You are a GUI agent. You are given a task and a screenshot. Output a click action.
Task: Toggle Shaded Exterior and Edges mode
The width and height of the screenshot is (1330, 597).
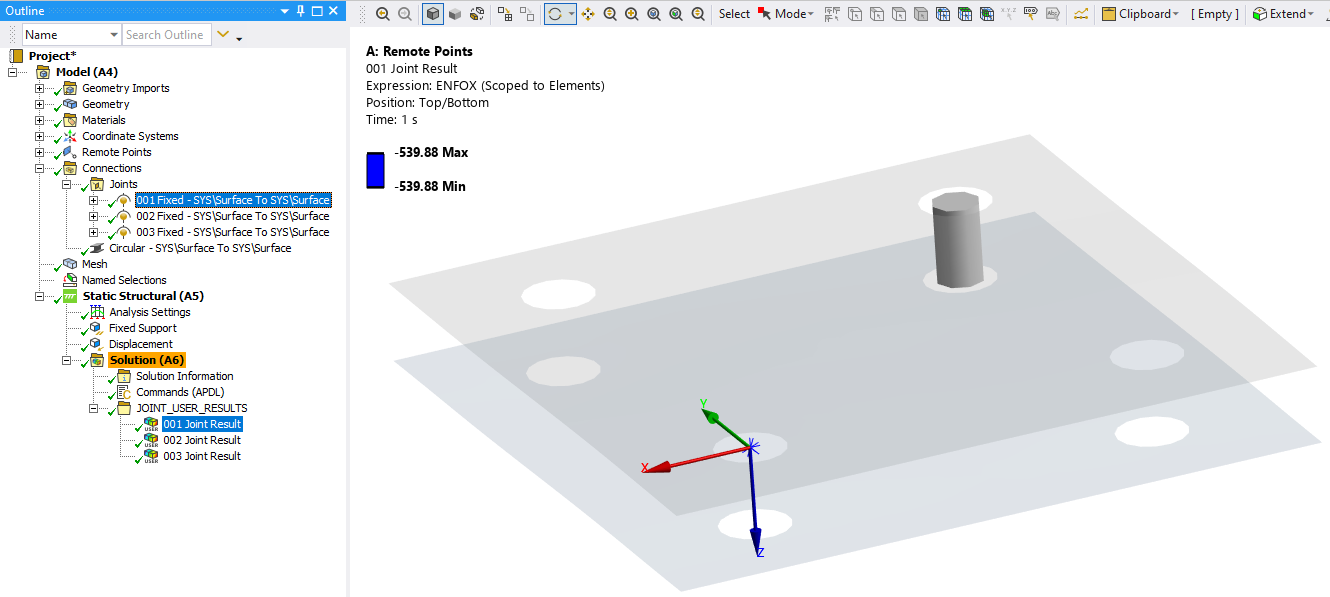tap(433, 14)
